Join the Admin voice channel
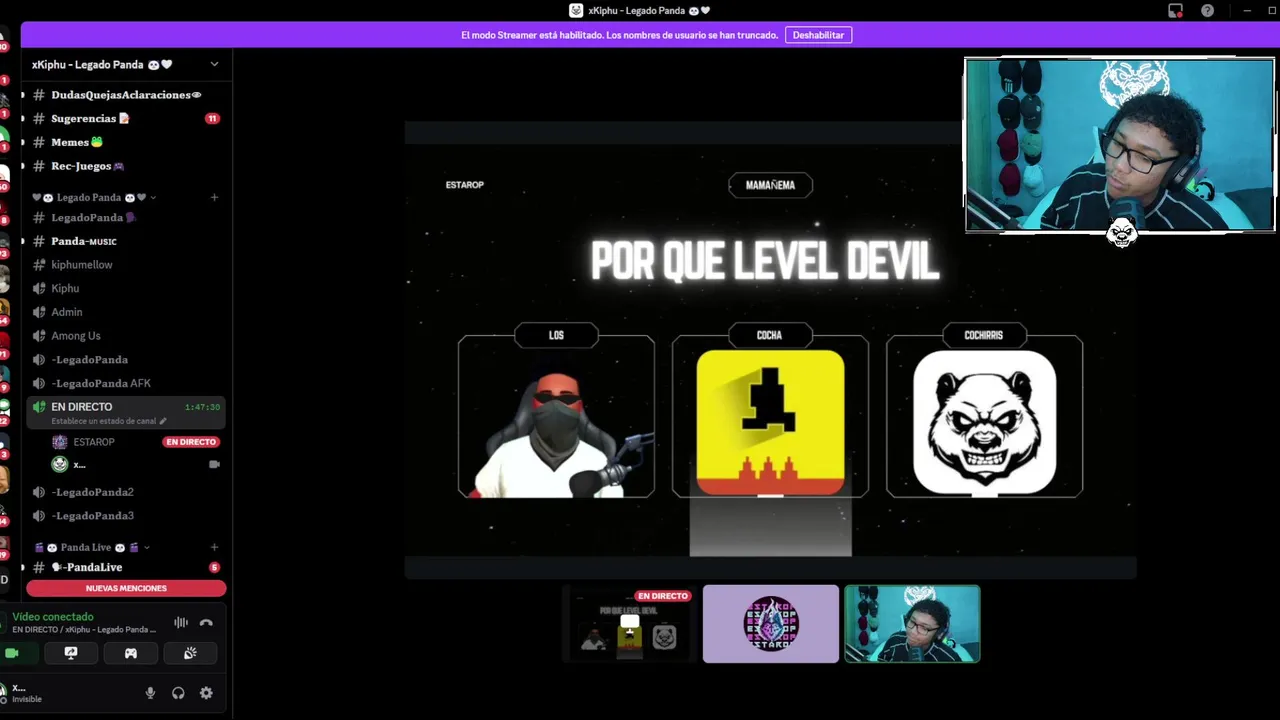The height and width of the screenshot is (720, 1280). (125, 312)
